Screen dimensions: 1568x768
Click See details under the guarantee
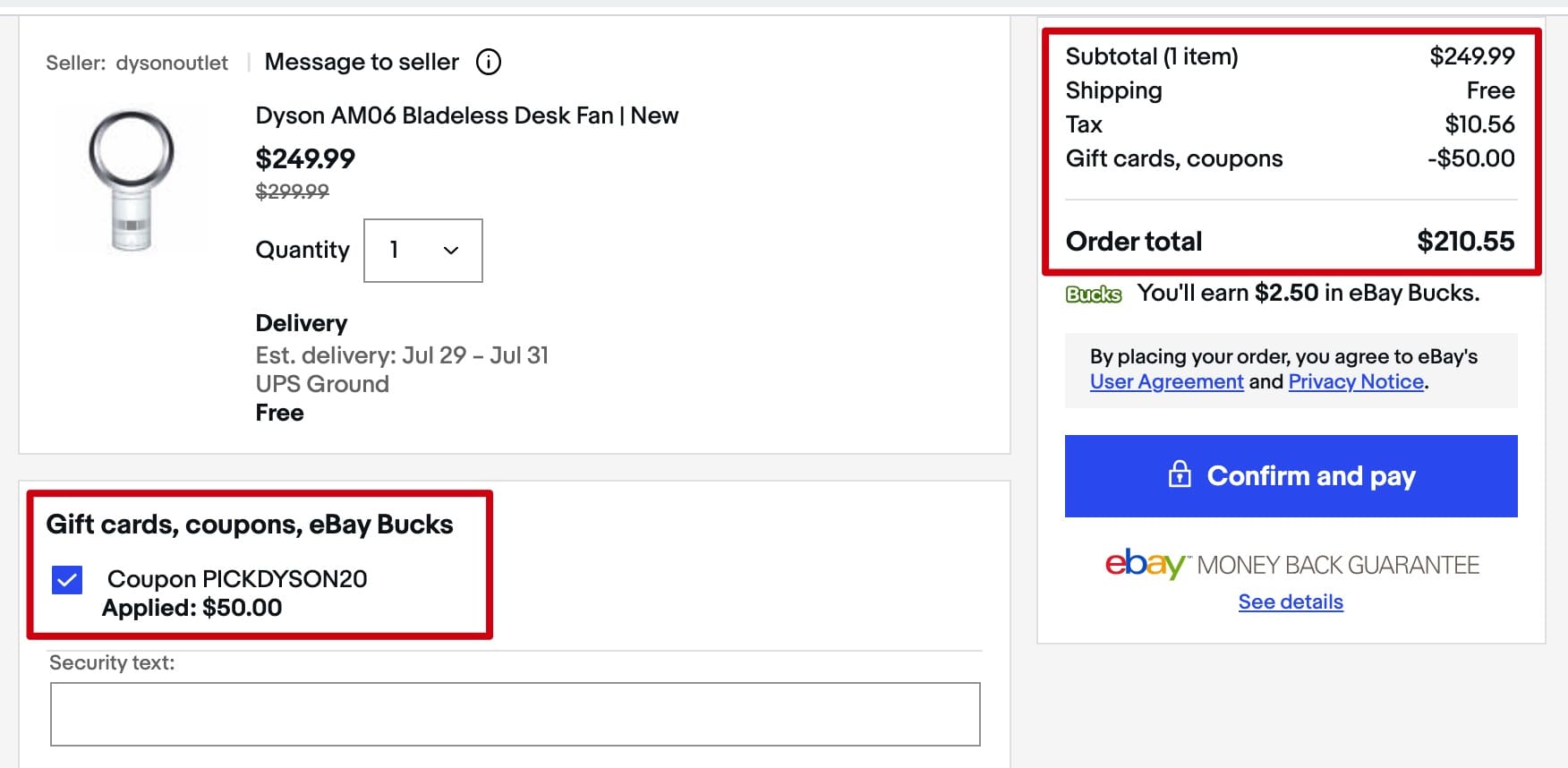[1290, 602]
